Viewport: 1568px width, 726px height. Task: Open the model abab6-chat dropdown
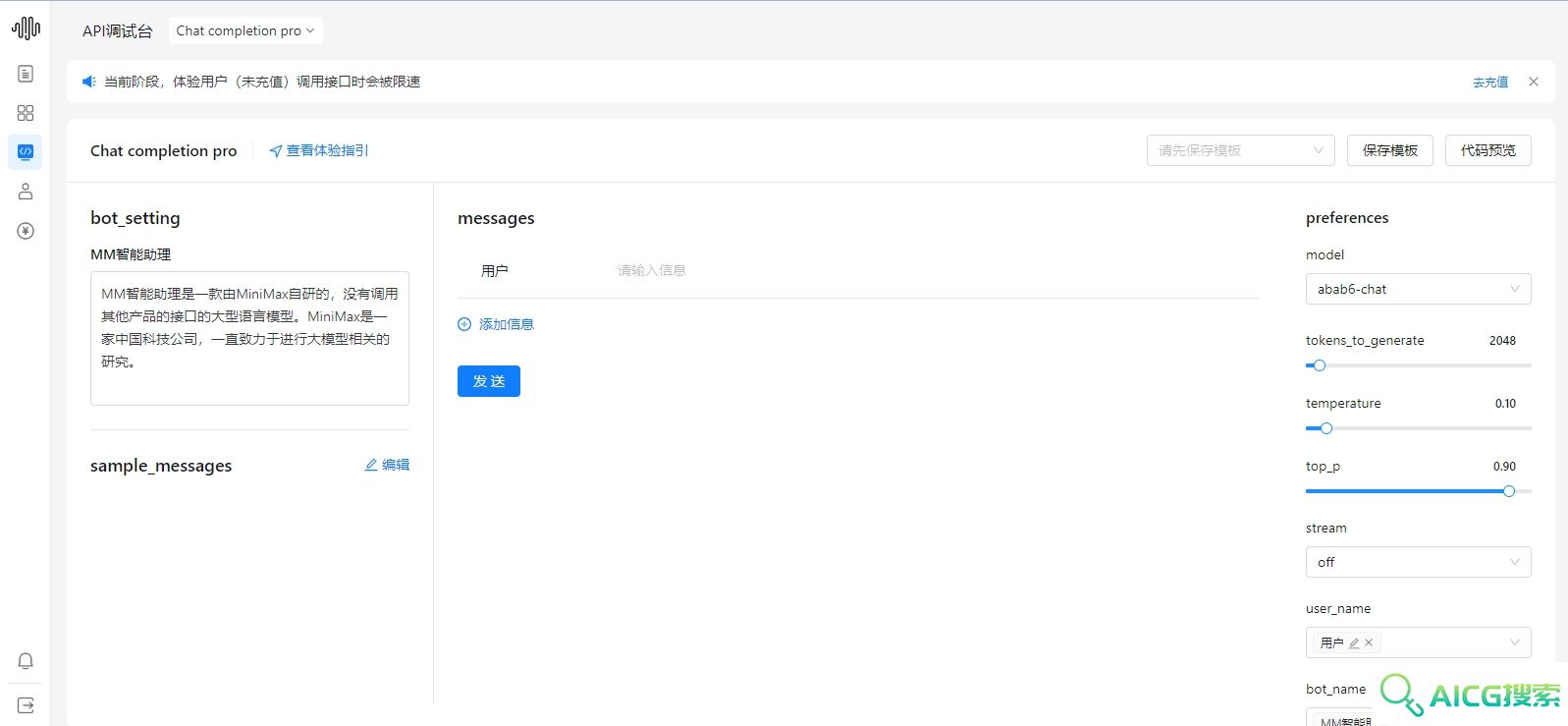[x=1418, y=289]
